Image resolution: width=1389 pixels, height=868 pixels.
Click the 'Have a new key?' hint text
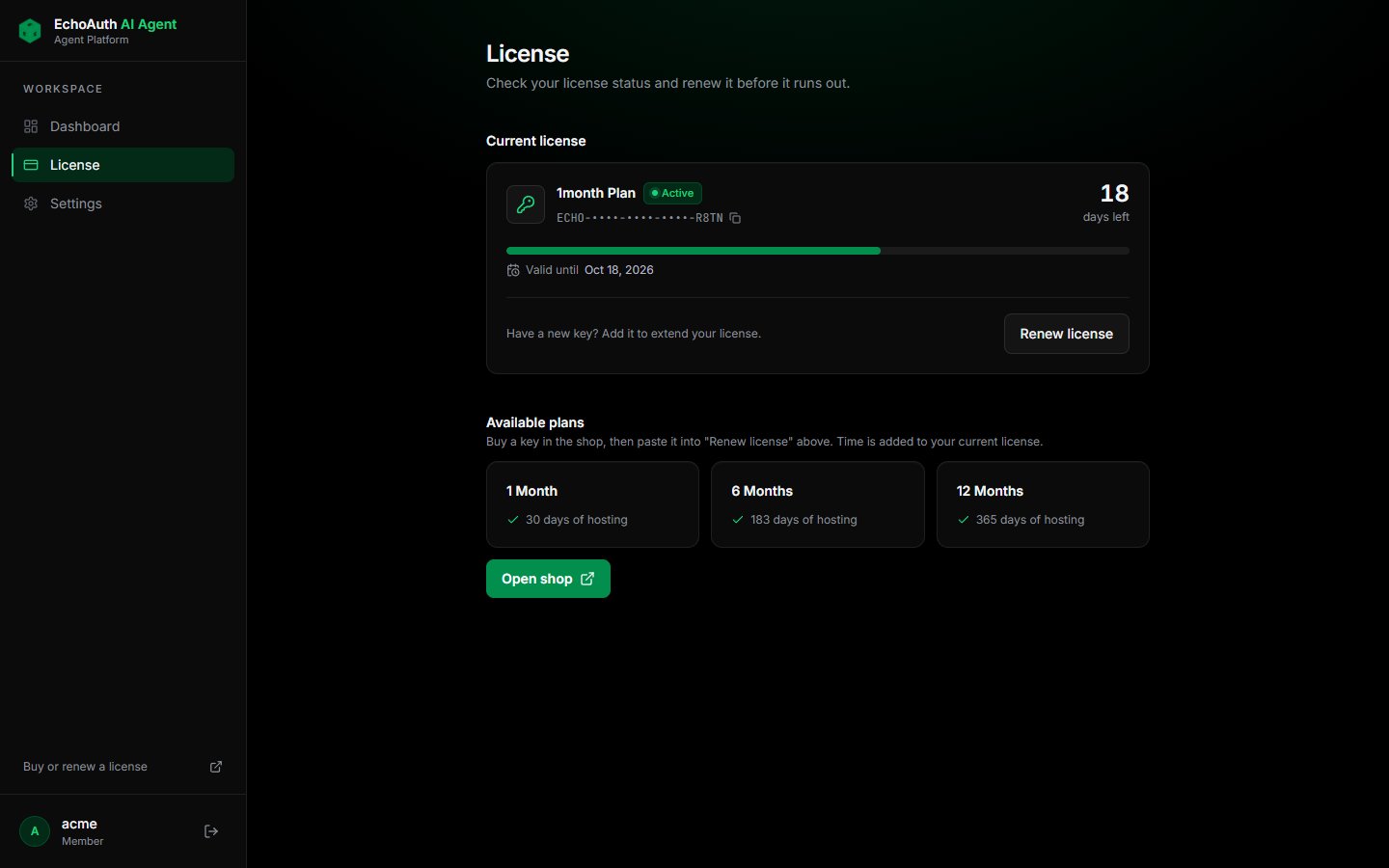point(634,334)
